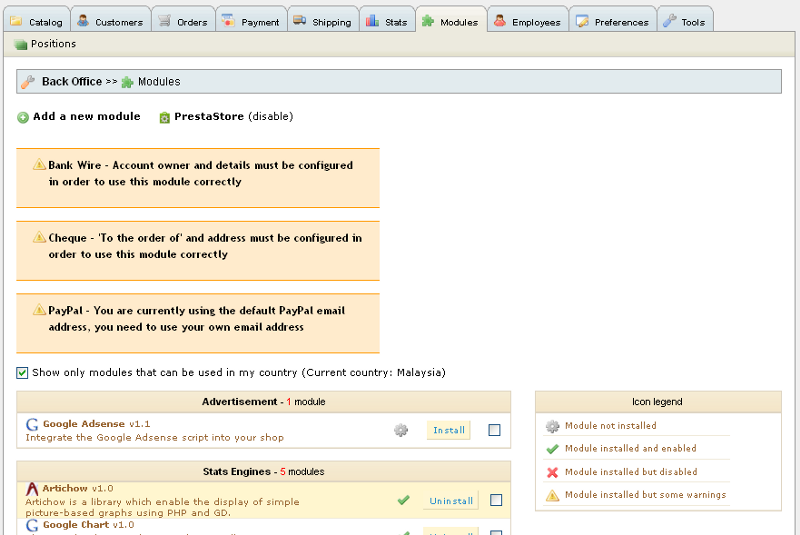The image size is (800, 535).
Task: Click Add a new module
Action: [87, 116]
